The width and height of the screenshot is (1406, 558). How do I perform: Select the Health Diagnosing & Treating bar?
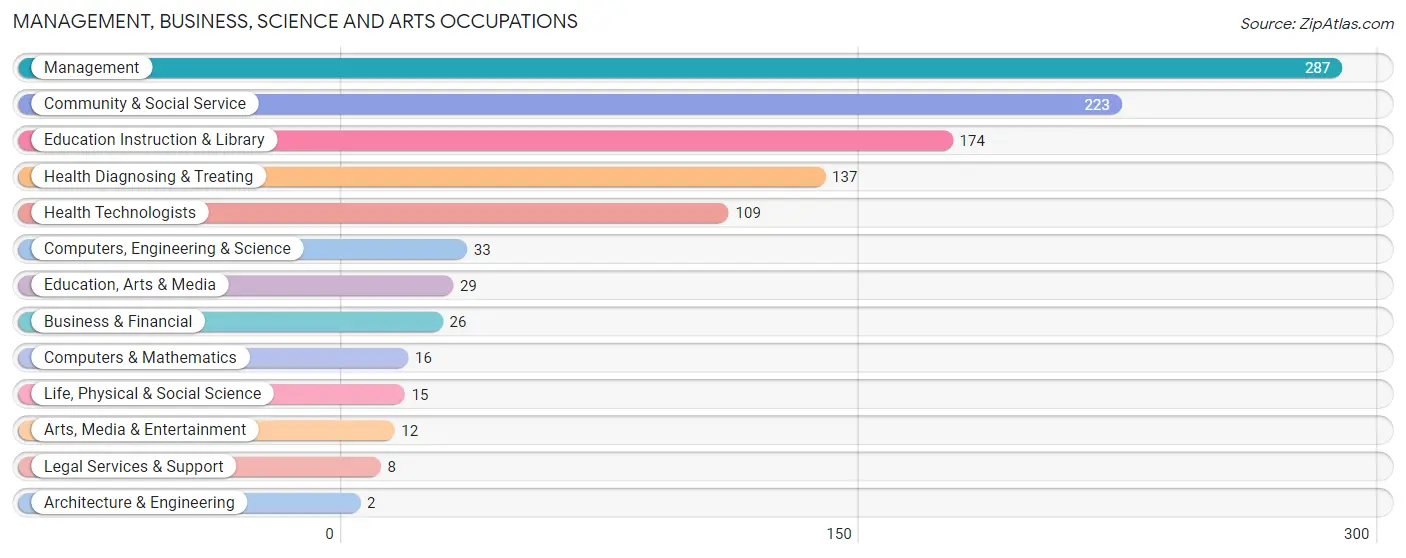(x=422, y=177)
